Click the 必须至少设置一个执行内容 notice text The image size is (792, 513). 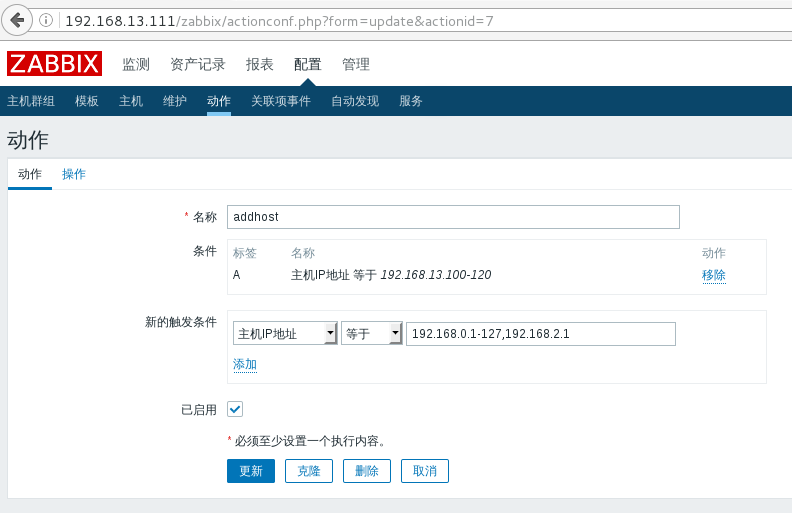pos(310,441)
